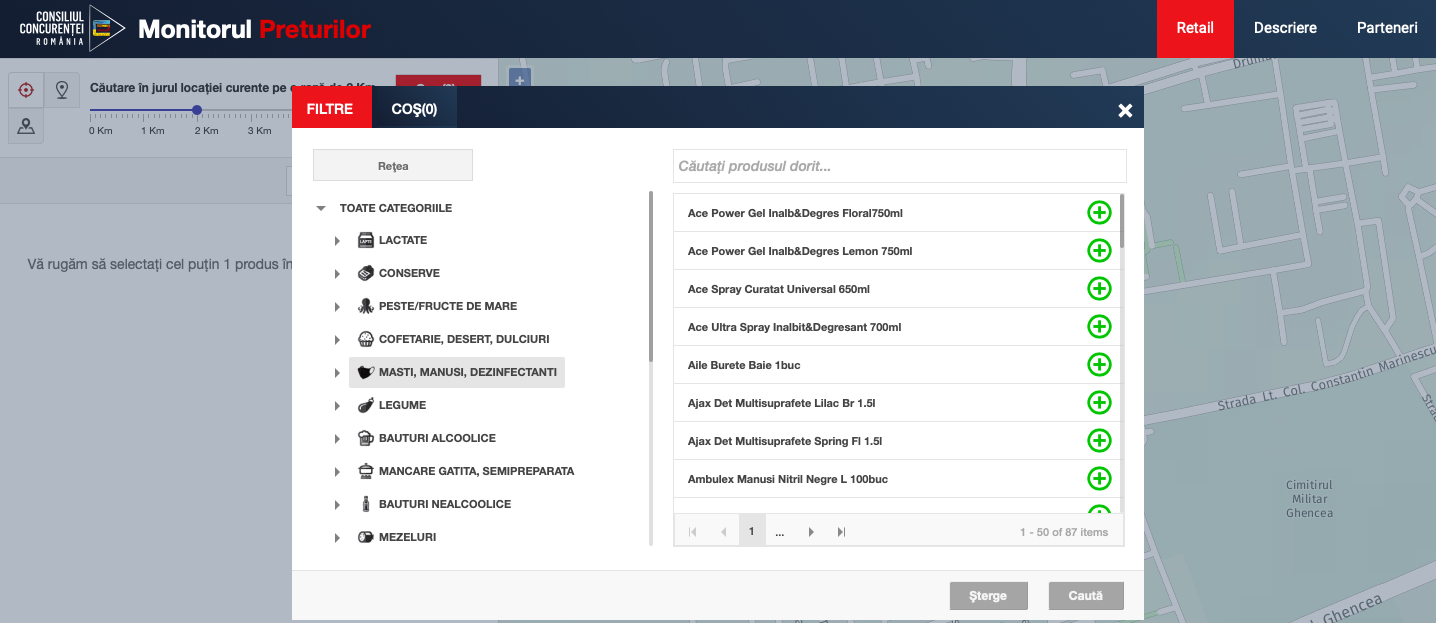The height and width of the screenshot is (623, 1436).
Task: Click the search radius slider handle
Action: (197, 110)
